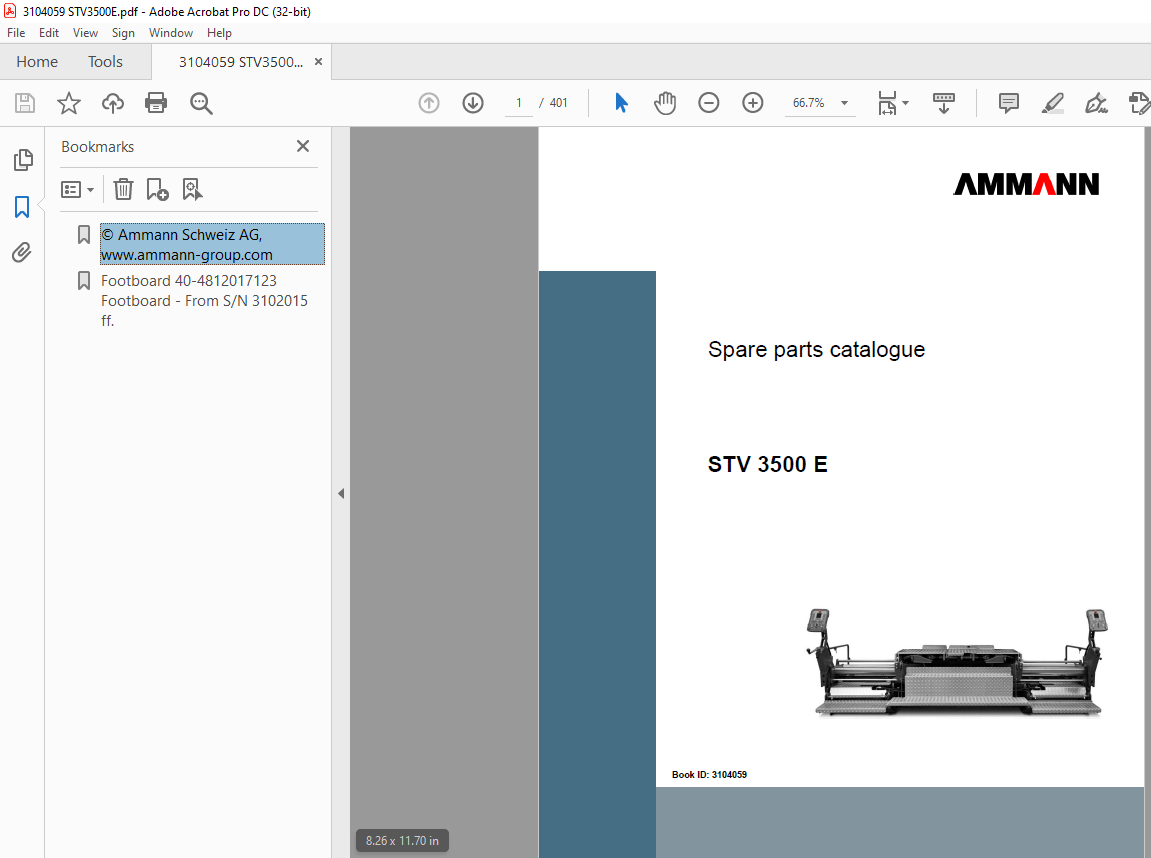Screen dimensions: 1151x858
Task: Close the 3104059 STV3500 document tab
Action: tap(318, 62)
